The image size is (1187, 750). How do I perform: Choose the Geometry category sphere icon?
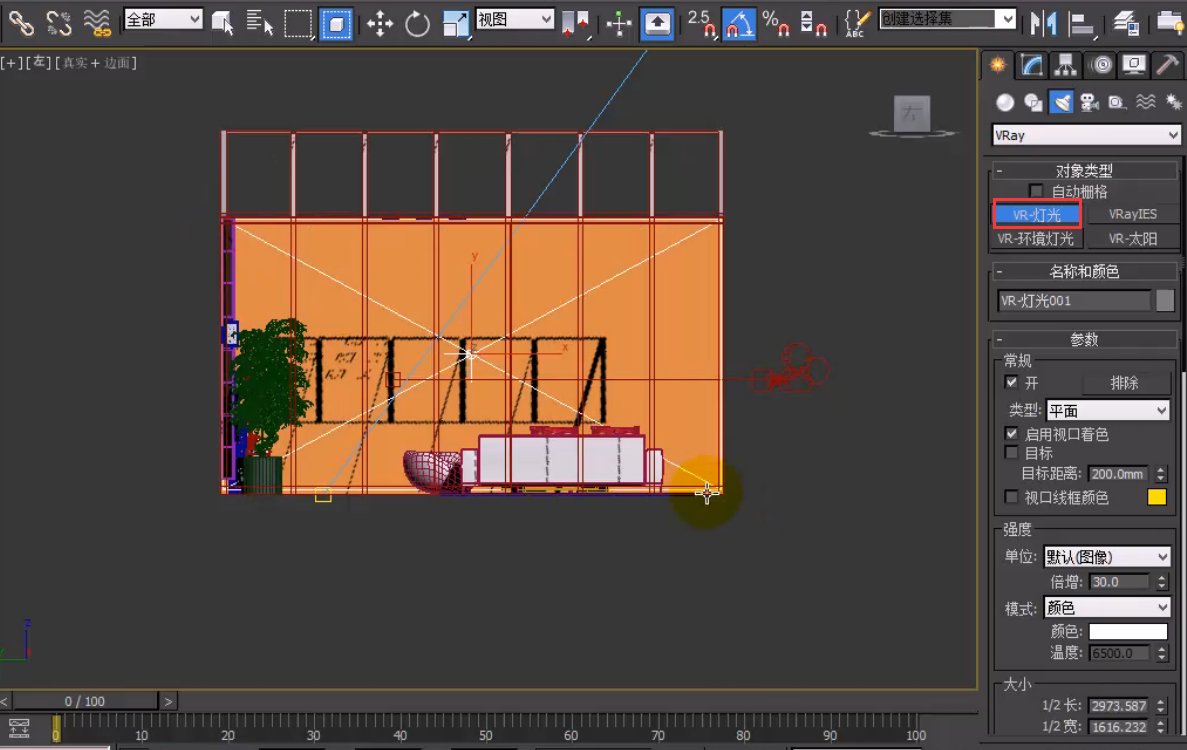point(1005,102)
